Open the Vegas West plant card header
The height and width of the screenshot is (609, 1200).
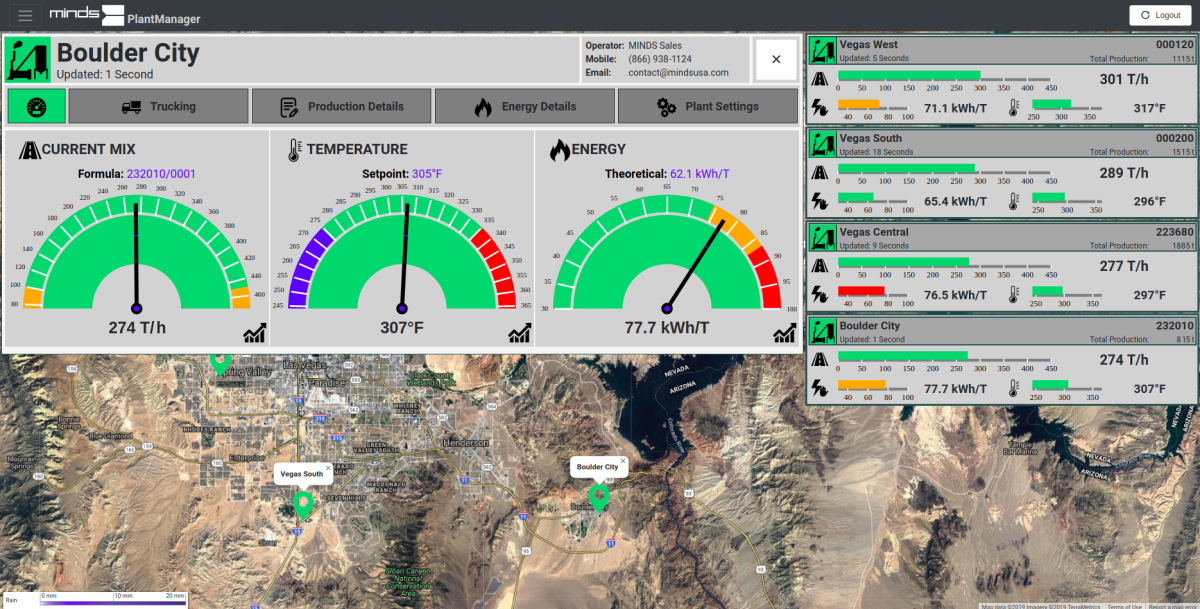point(1001,51)
